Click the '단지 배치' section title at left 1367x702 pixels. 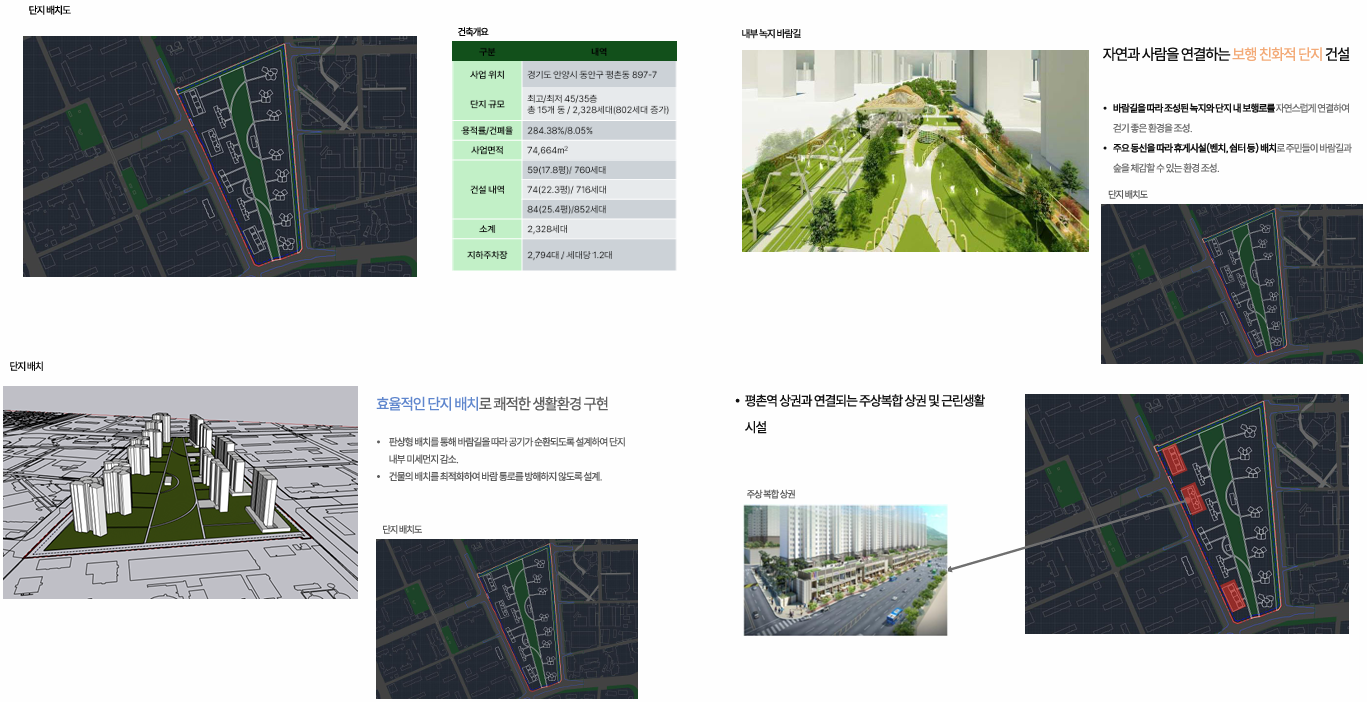pos(27,367)
